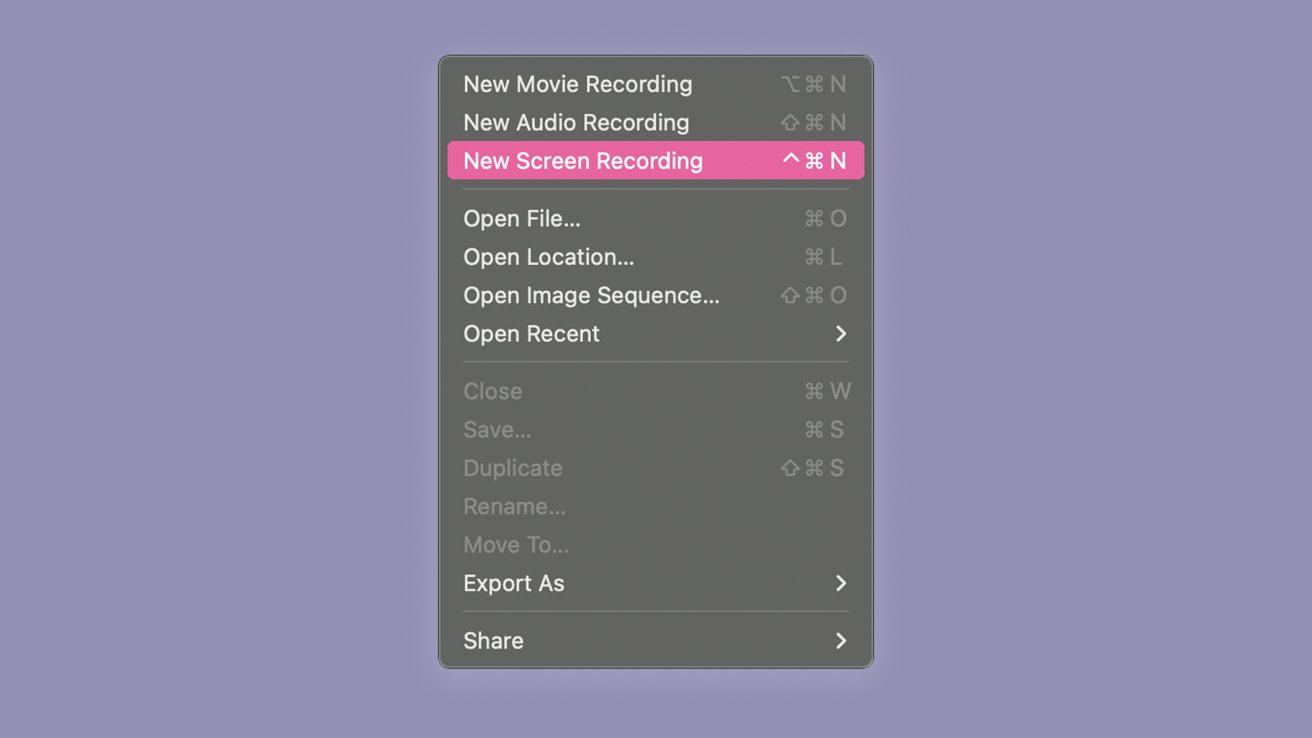The height and width of the screenshot is (738, 1312).
Task: Click the ⌃⌘N shortcut on the highlighted row
Action: [815, 160]
